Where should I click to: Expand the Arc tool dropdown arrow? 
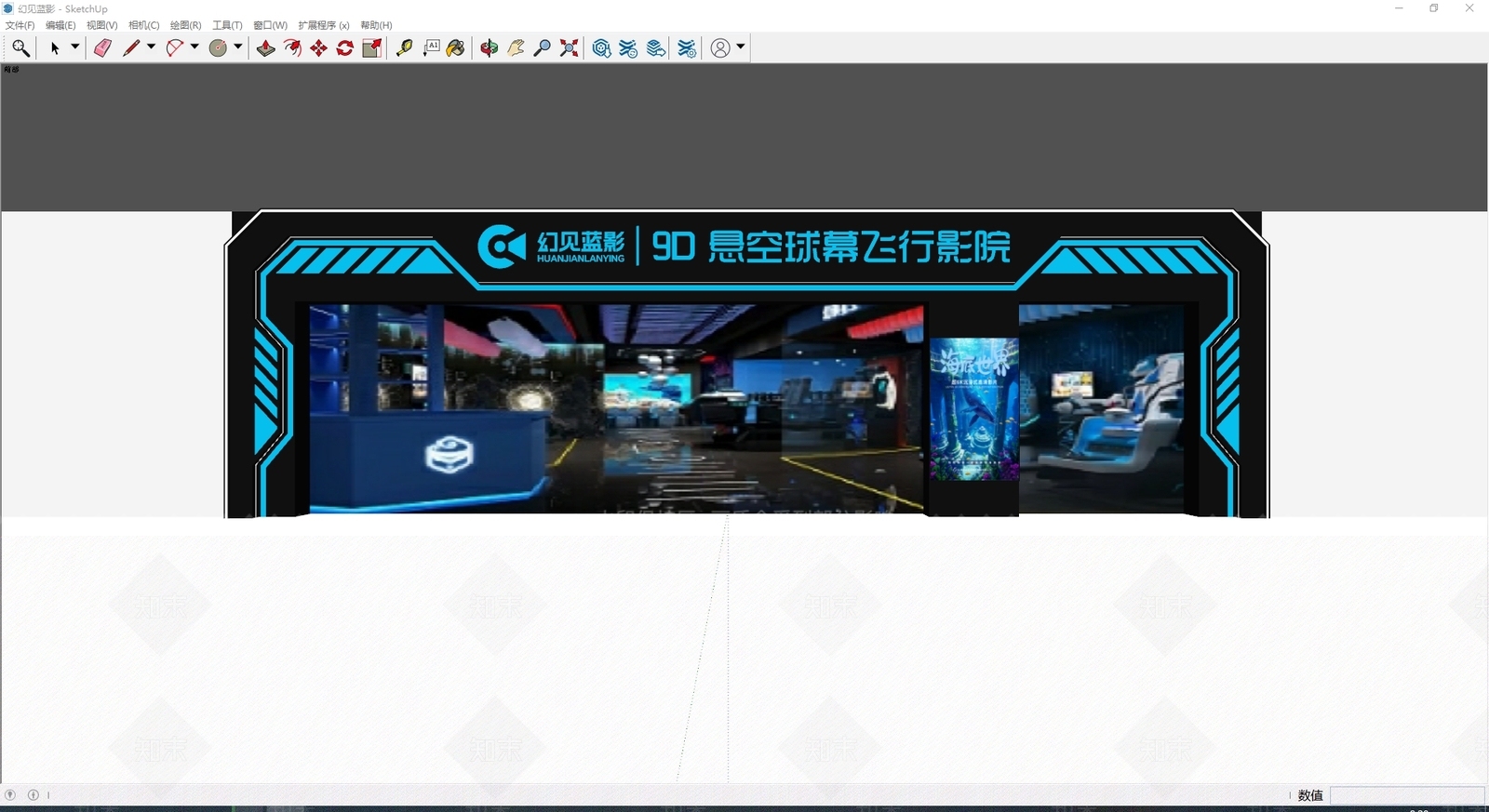tap(195, 47)
